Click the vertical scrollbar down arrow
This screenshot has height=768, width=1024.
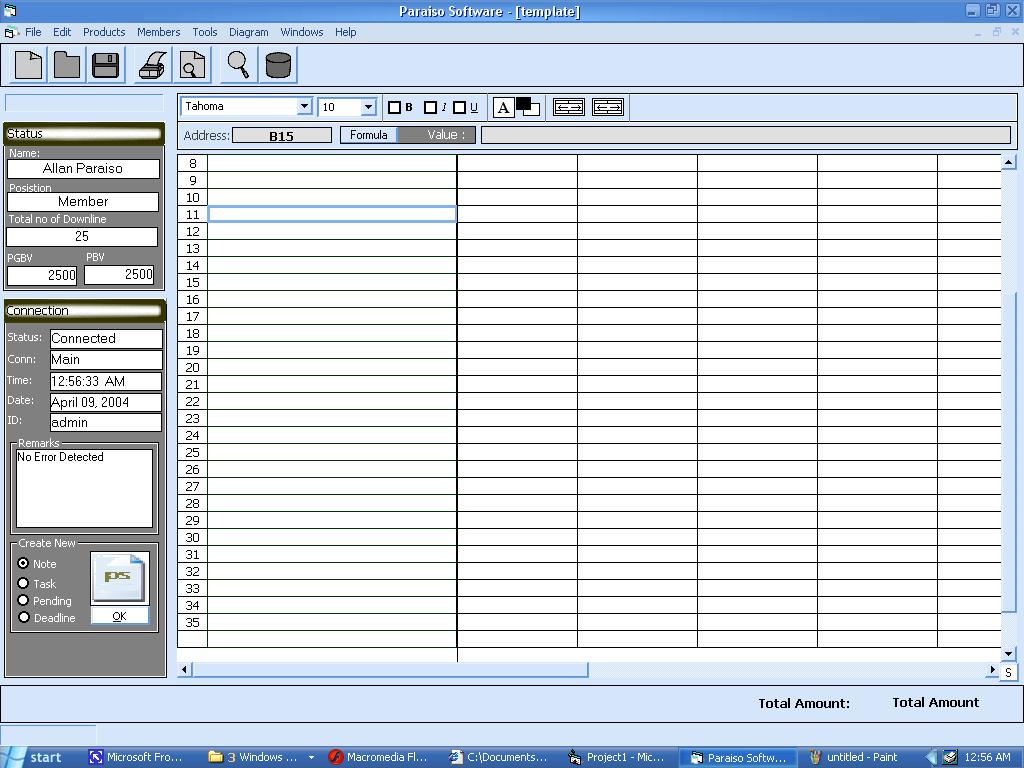1008,654
